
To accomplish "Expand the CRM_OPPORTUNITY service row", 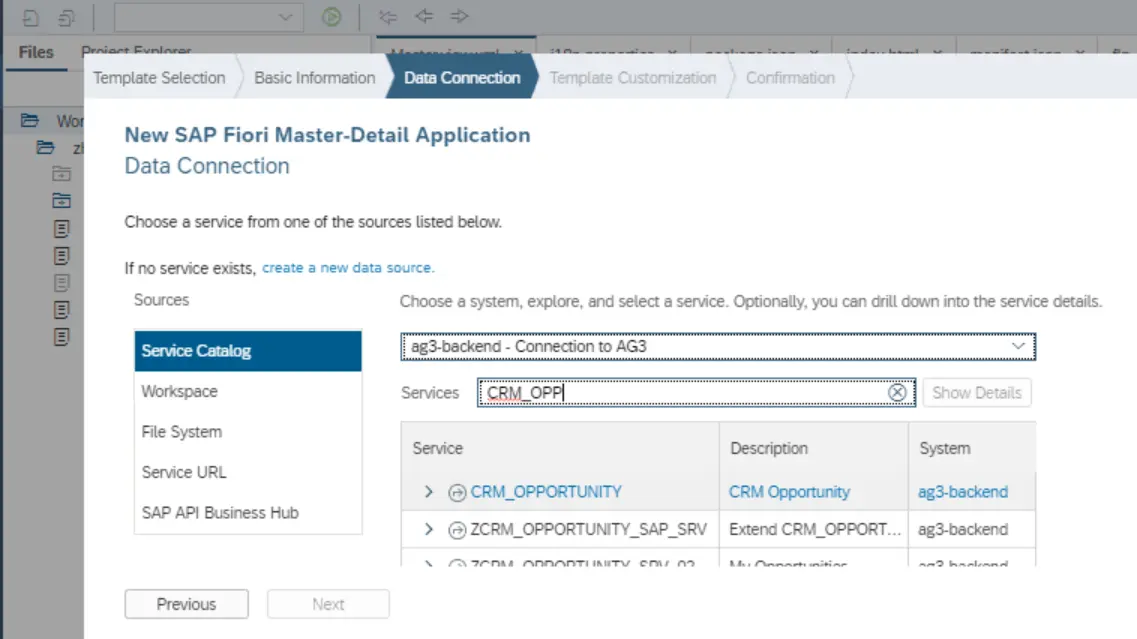I will pyautogui.click(x=429, y=492).
